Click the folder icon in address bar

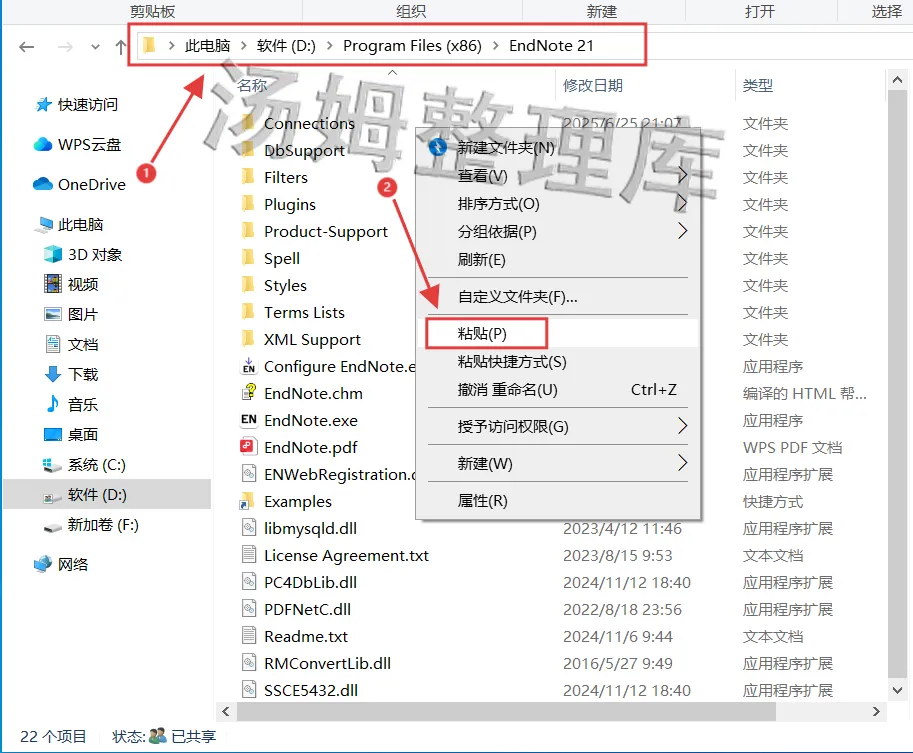(149, 45)
